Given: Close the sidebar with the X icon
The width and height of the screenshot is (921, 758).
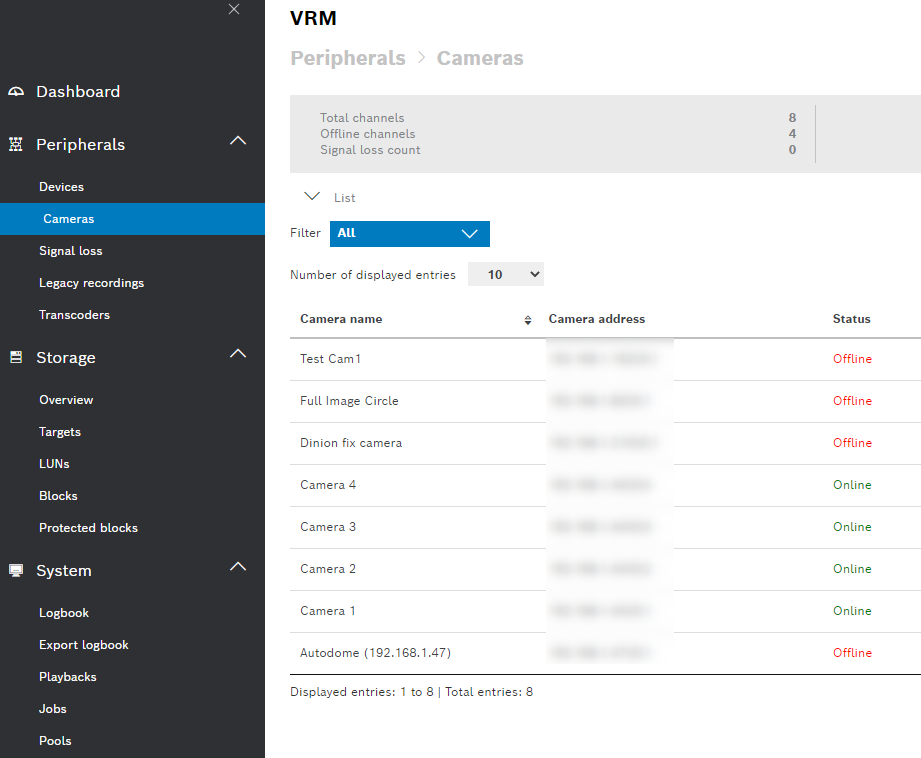Looking at the screenshot, I should coord(234,10).
